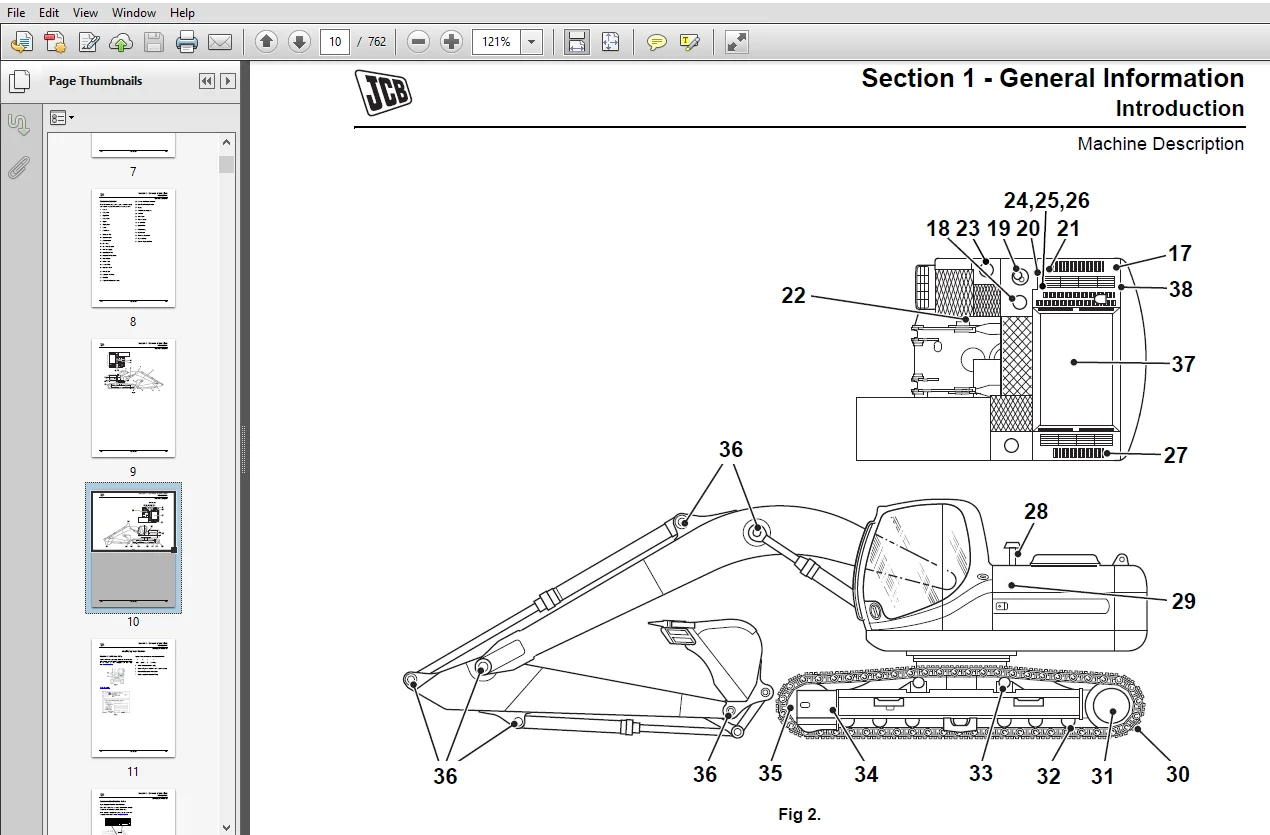Open the zoom level dropdown arrow
Image resolution: width=1270 pixels, height=835 pixels.
tap(532, 42)
